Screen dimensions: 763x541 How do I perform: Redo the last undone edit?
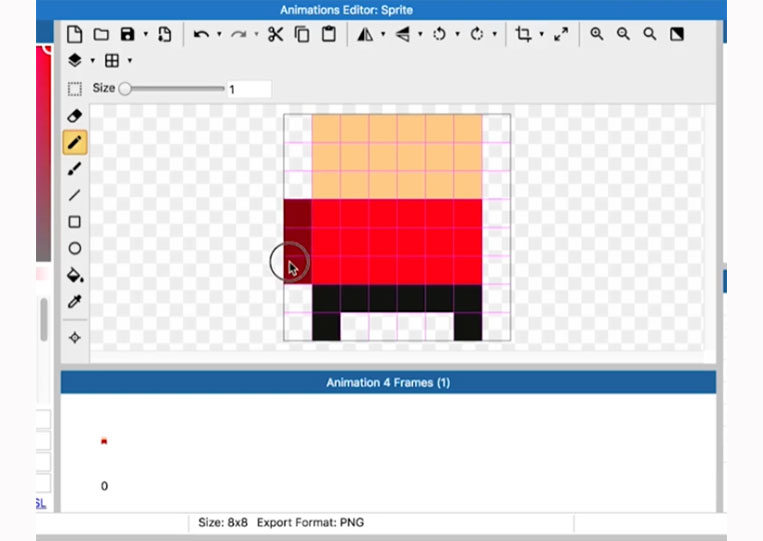click(x=238, y=35)
